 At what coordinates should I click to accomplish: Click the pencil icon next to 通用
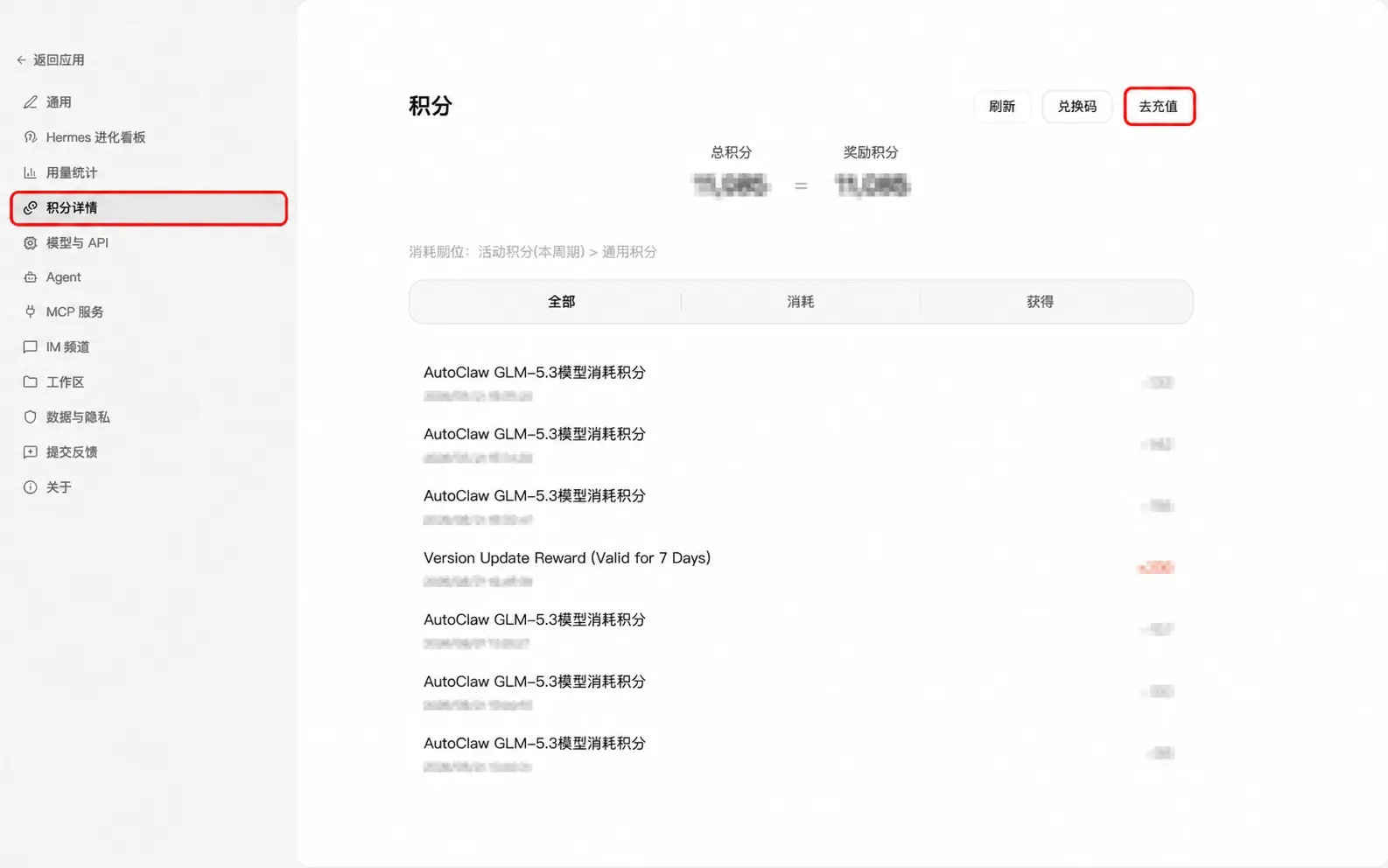(31, 102)
